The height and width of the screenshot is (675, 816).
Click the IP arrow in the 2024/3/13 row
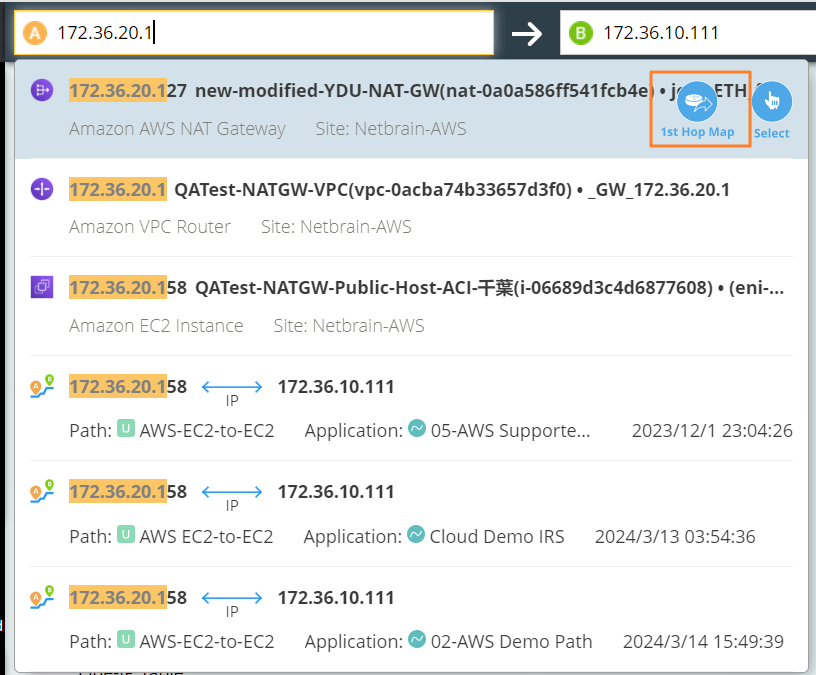232,492
